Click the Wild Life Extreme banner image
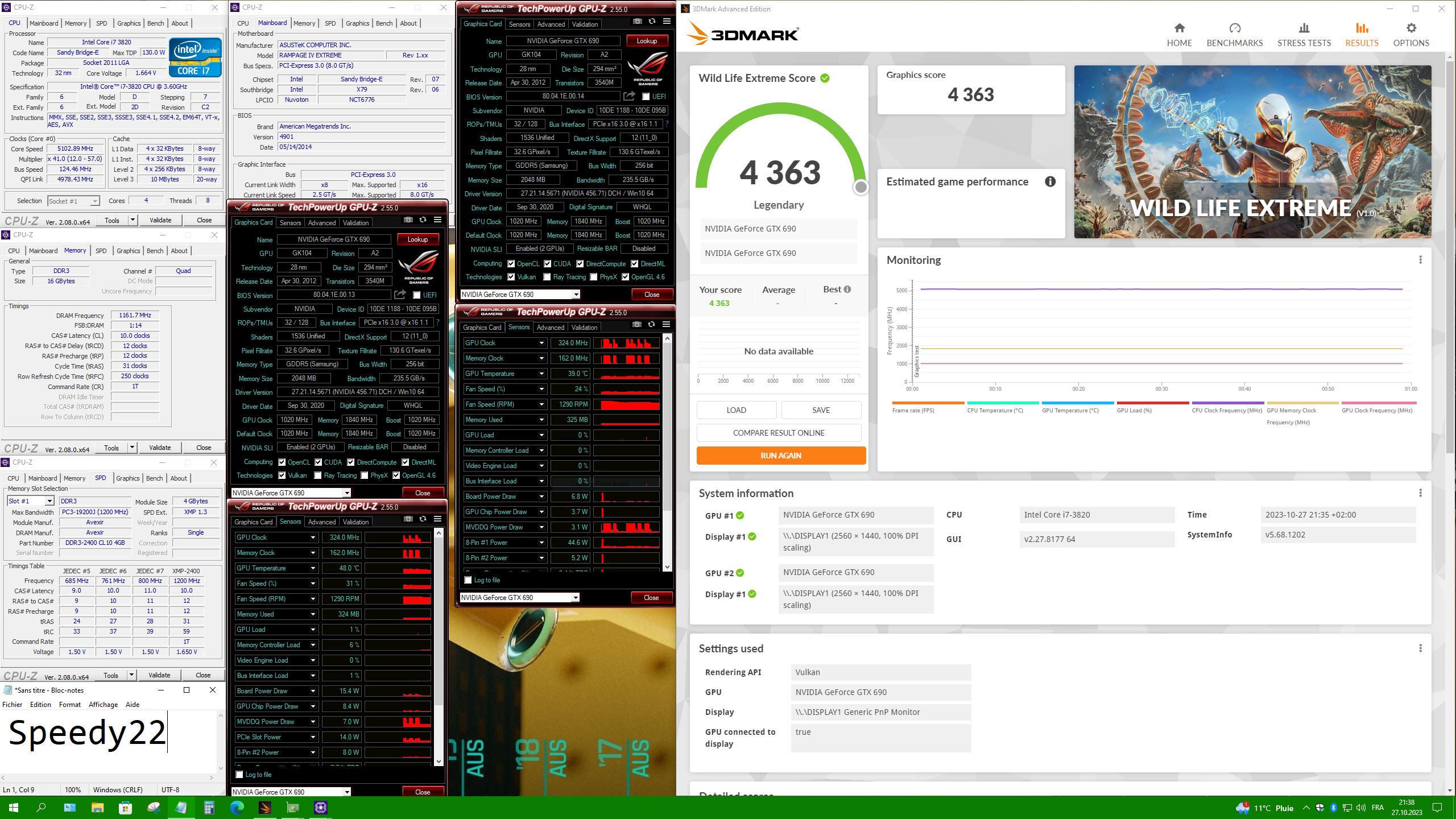This screenshot has width=1456, height=819. tap(1252, 152)
